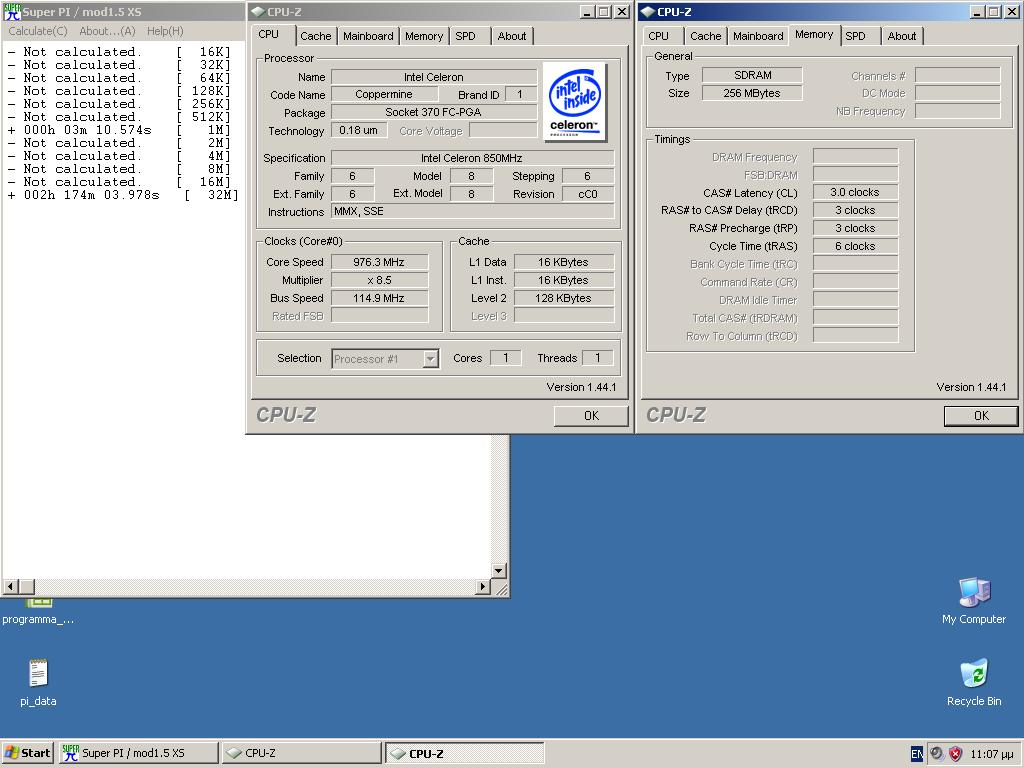Click the 1M result row 03m 10.574s
Viewport: 1024px width, 768px height.
(119, 130)
